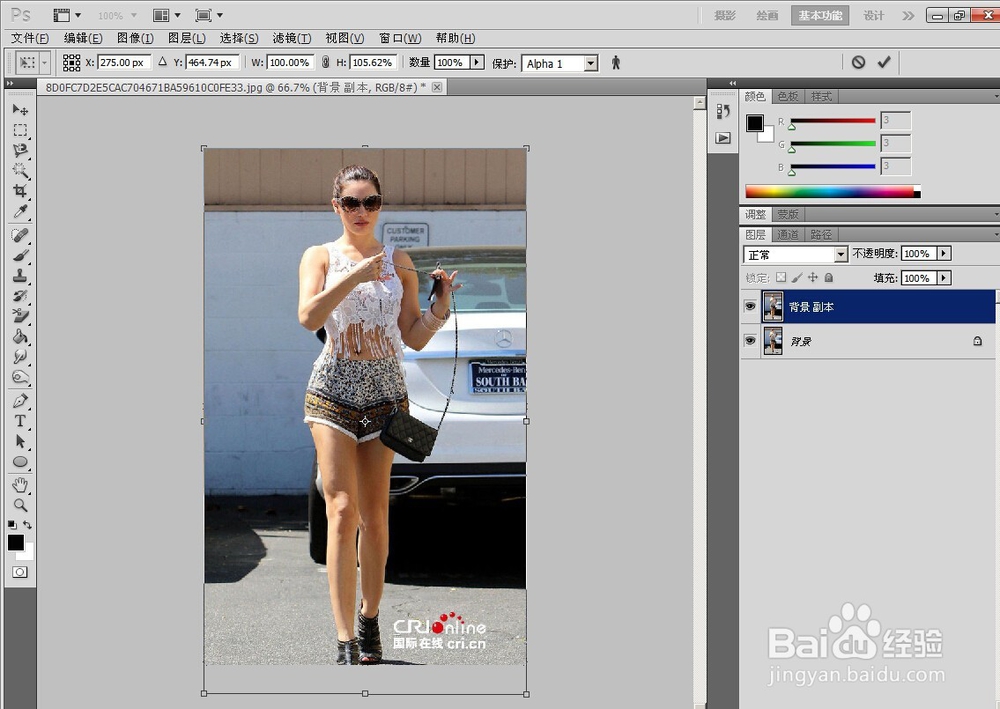Click the X position input field
This screenshot has height=709, width=1000.
click(x=124, y=62)
